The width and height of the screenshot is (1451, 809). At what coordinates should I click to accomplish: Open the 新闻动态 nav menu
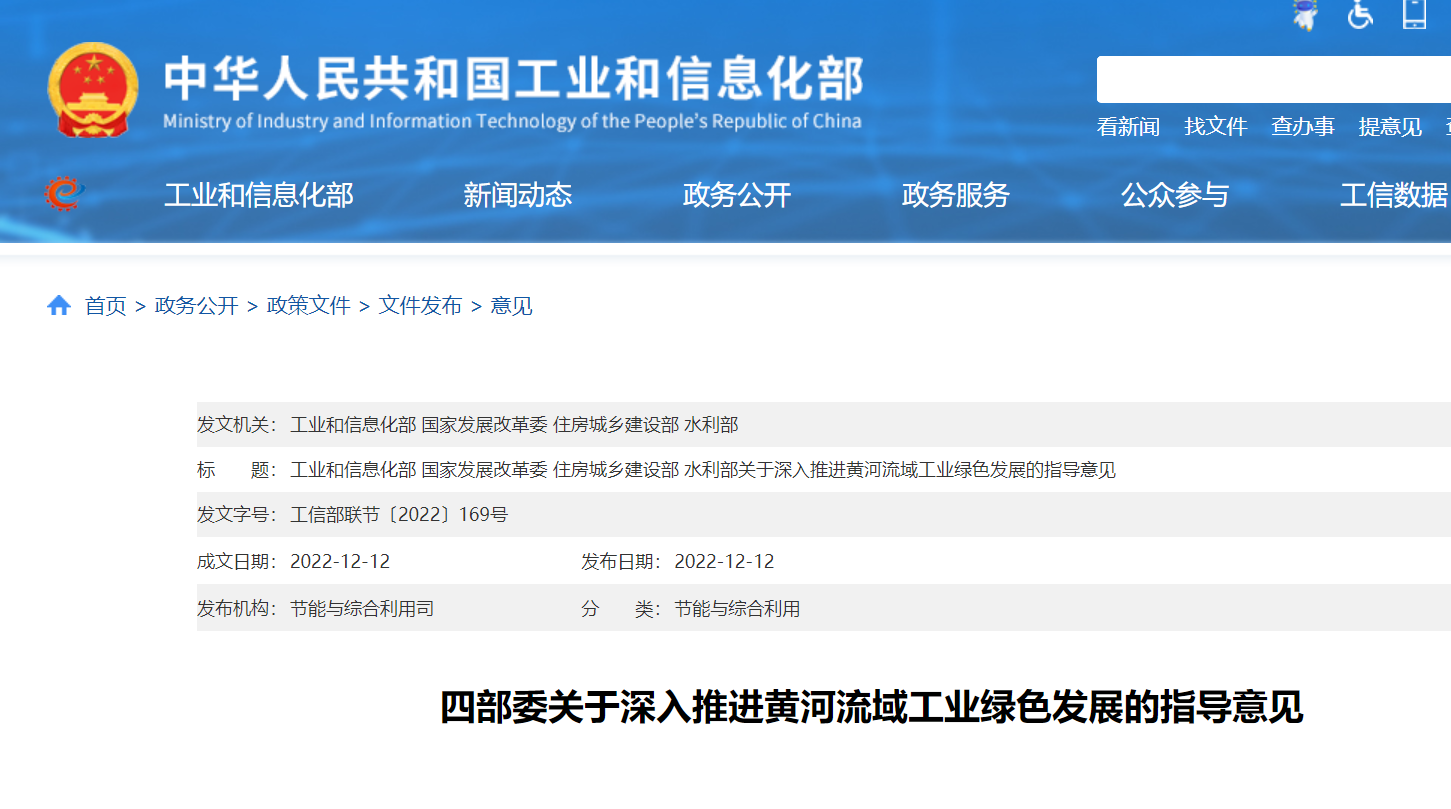point(517,195)
